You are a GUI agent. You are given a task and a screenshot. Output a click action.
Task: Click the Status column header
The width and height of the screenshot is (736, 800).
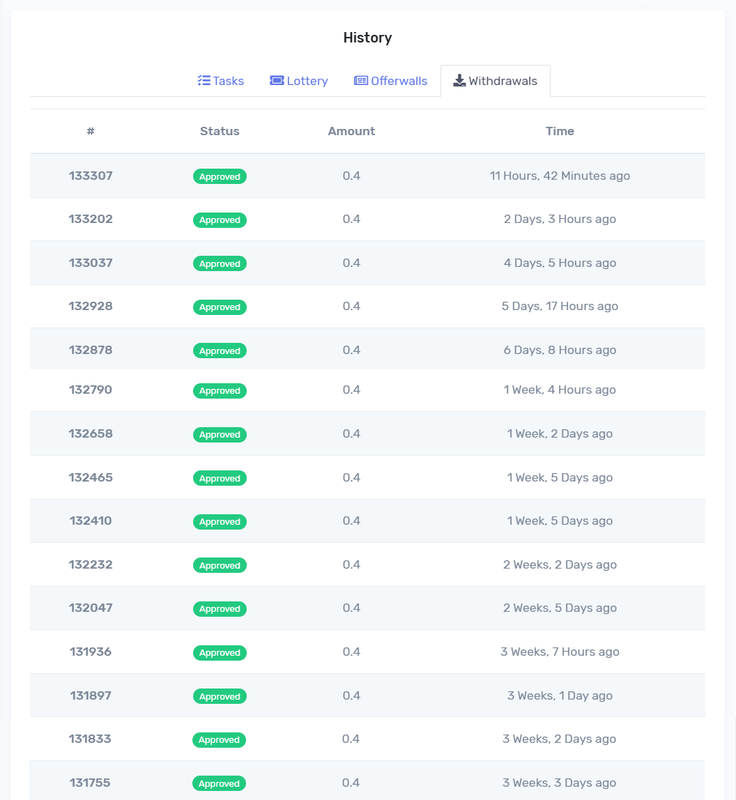point(219,131)
